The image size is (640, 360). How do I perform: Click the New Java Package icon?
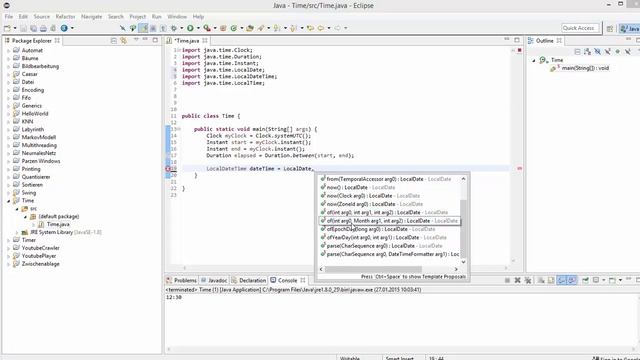[223, 28]
